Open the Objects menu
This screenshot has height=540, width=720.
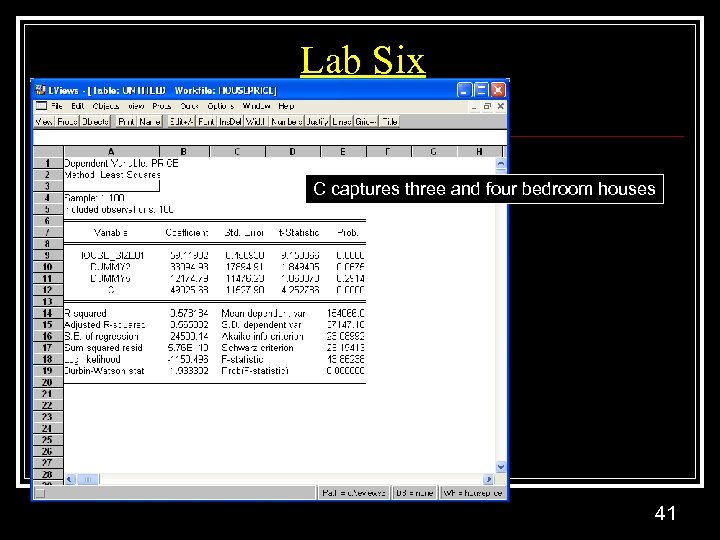[106, 106]
